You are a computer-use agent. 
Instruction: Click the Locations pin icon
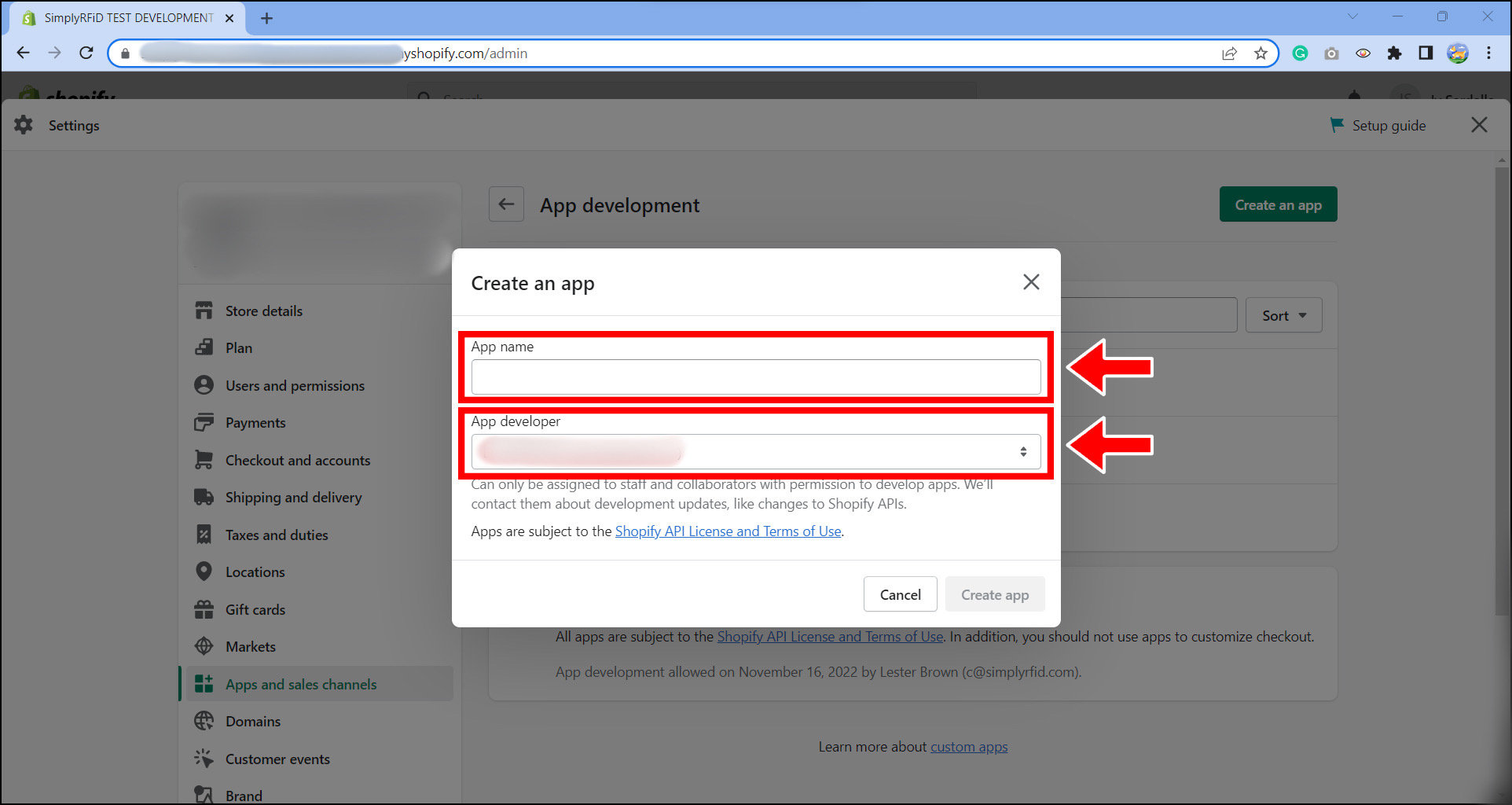[x=204, y=572]
